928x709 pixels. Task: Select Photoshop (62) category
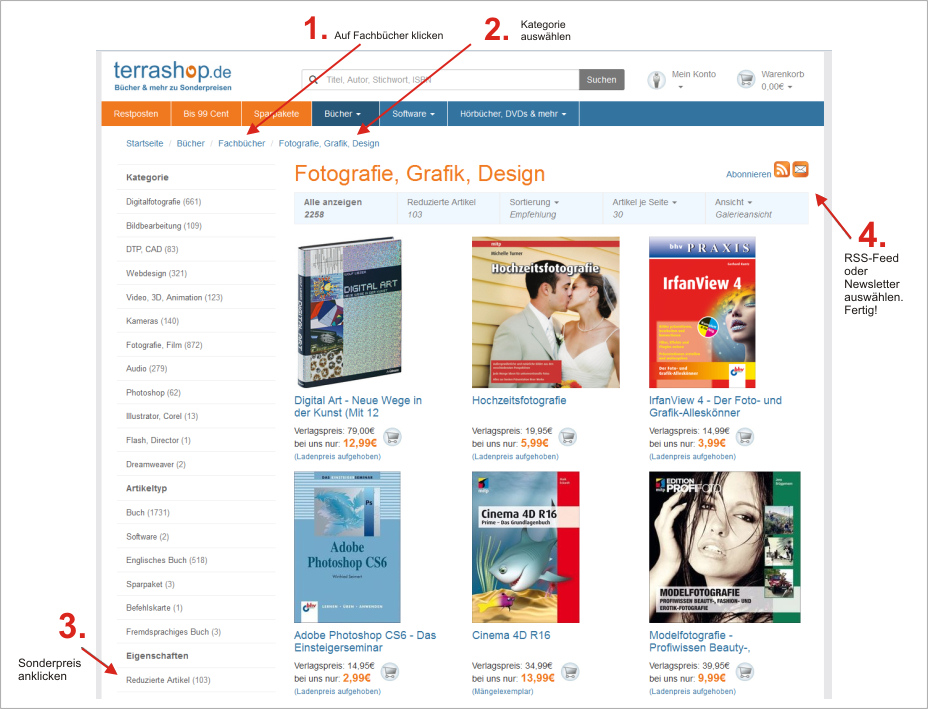tap(153, 392)
